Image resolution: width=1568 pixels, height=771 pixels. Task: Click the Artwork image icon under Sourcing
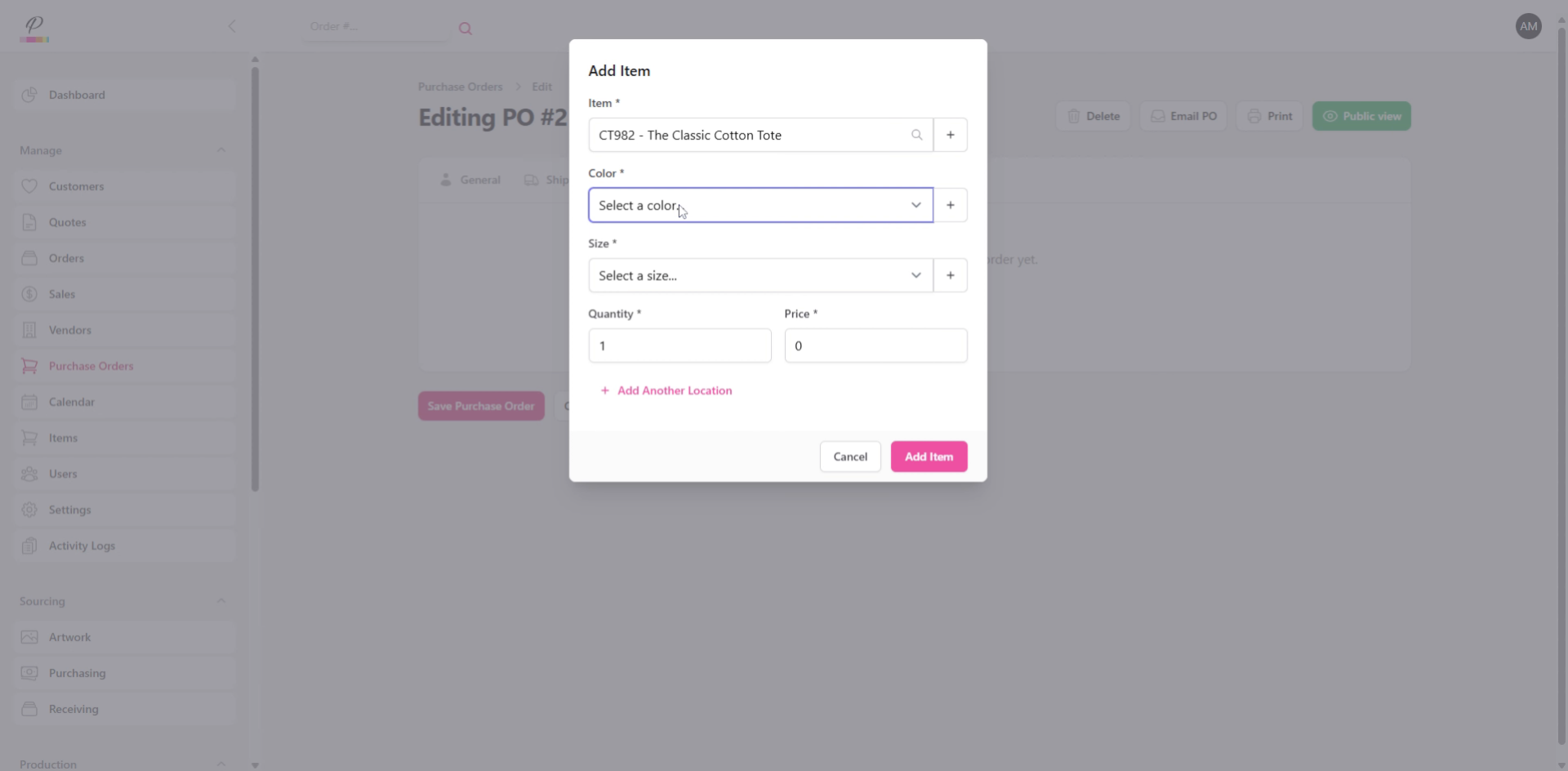click(29, 637)
